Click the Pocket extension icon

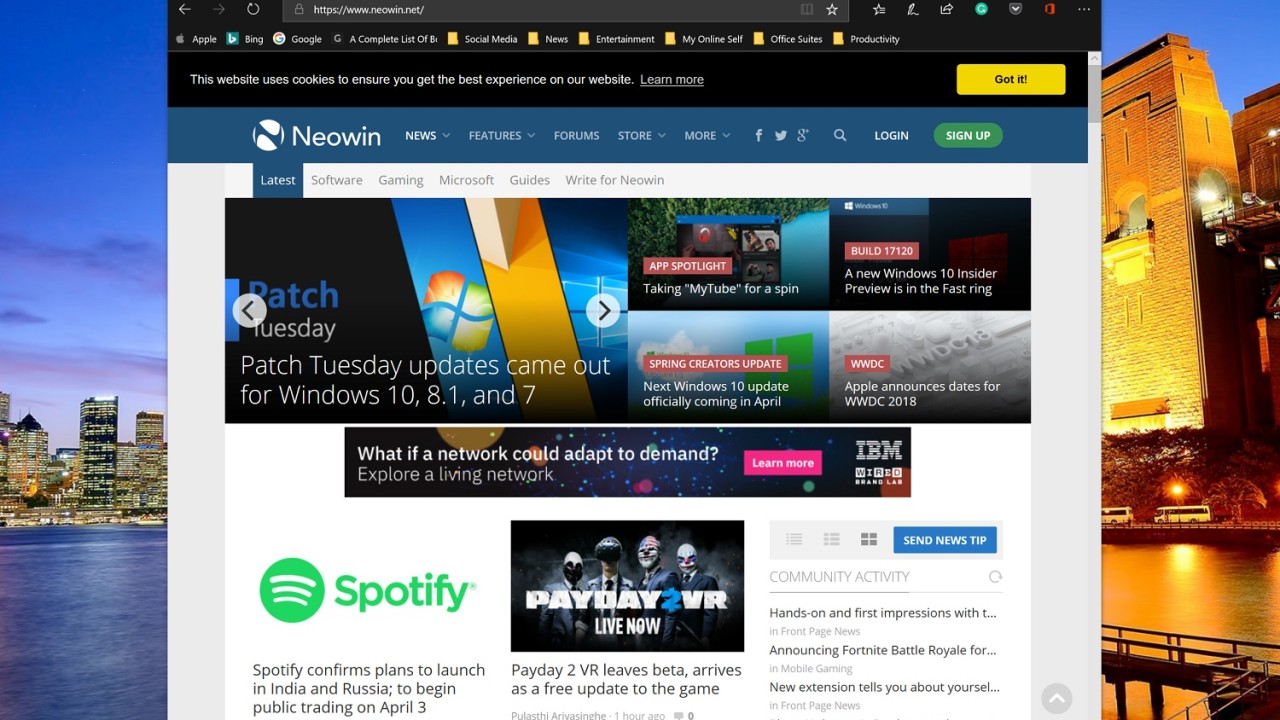pos(1015,9)
